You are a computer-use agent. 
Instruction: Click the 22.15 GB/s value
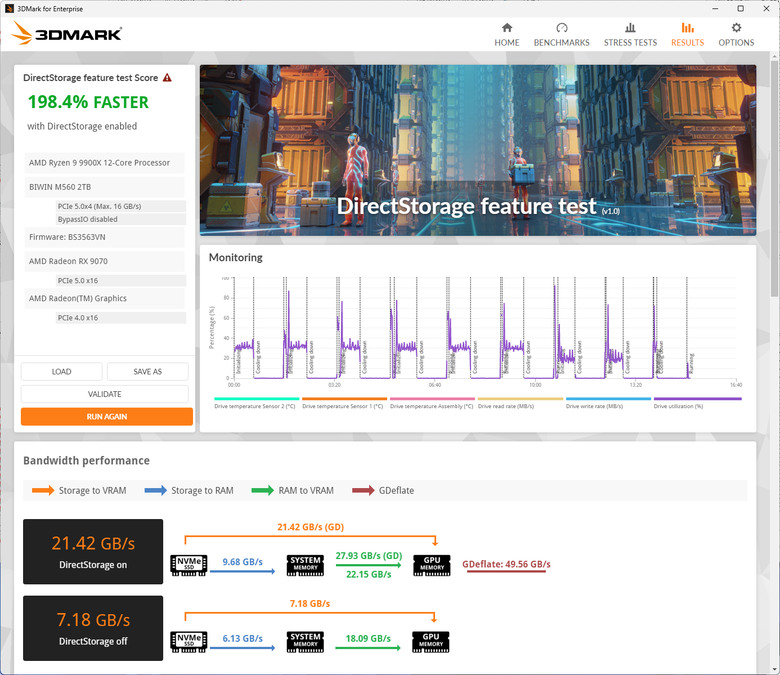pyautogui.click(x=369, y=574)
